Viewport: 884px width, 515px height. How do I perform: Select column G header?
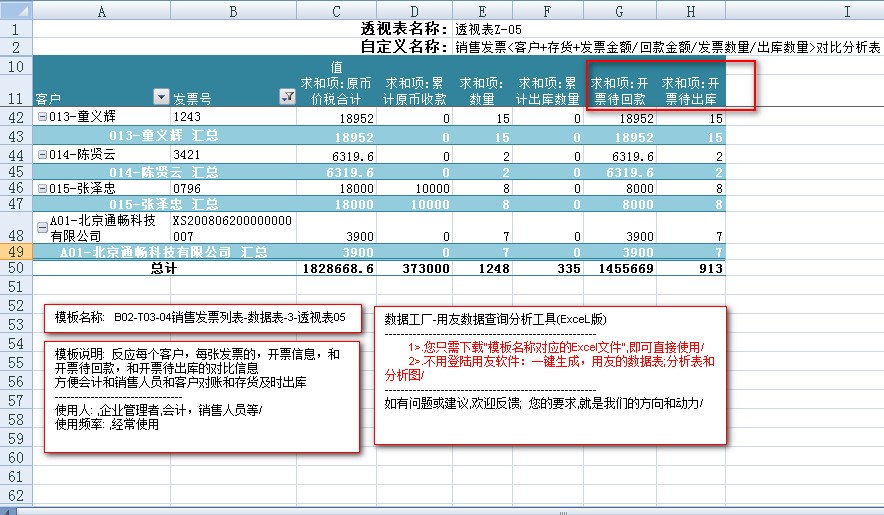click(x=620, y=11)
